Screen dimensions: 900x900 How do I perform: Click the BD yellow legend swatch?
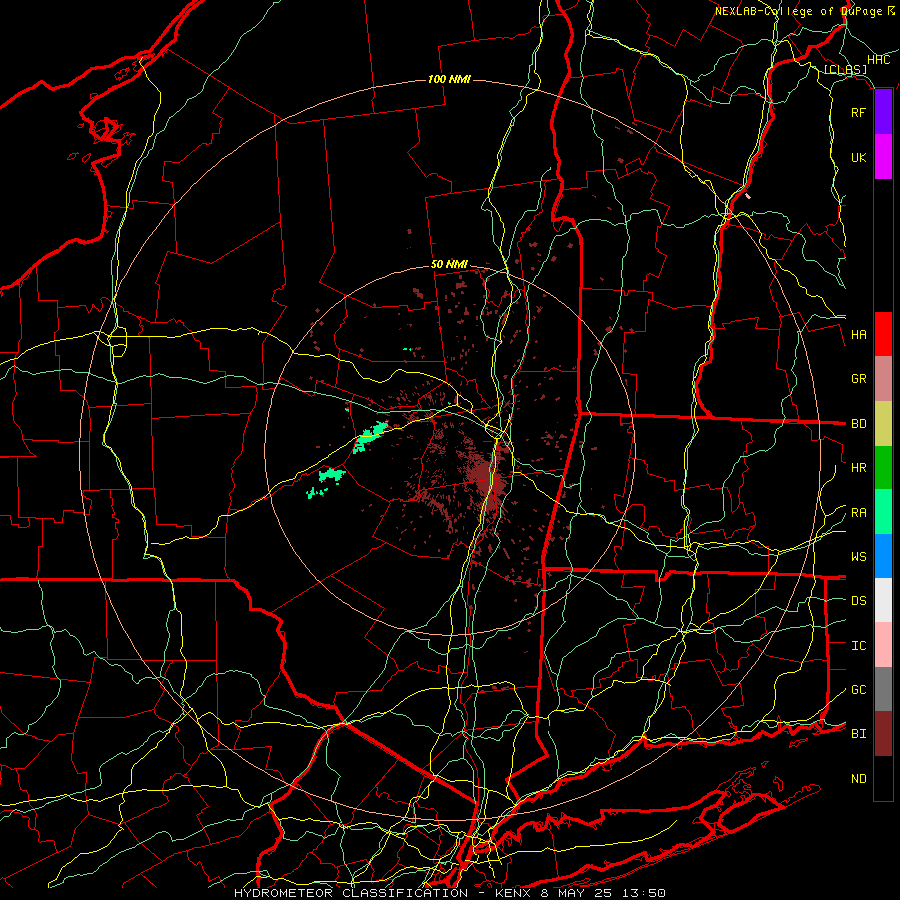tap(883, 423)
